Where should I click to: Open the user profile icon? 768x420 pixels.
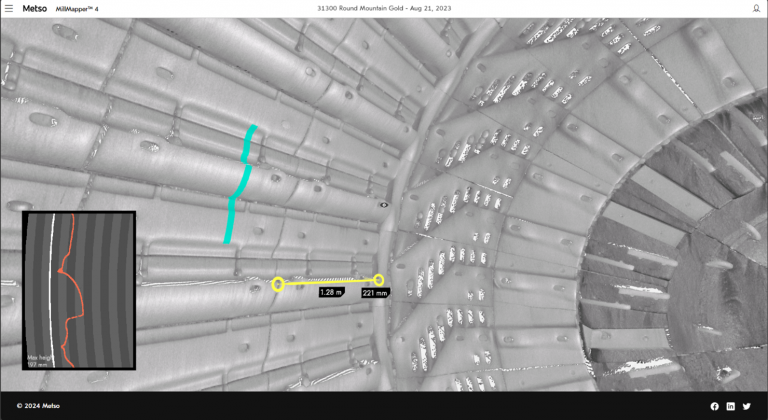[756, 8]
